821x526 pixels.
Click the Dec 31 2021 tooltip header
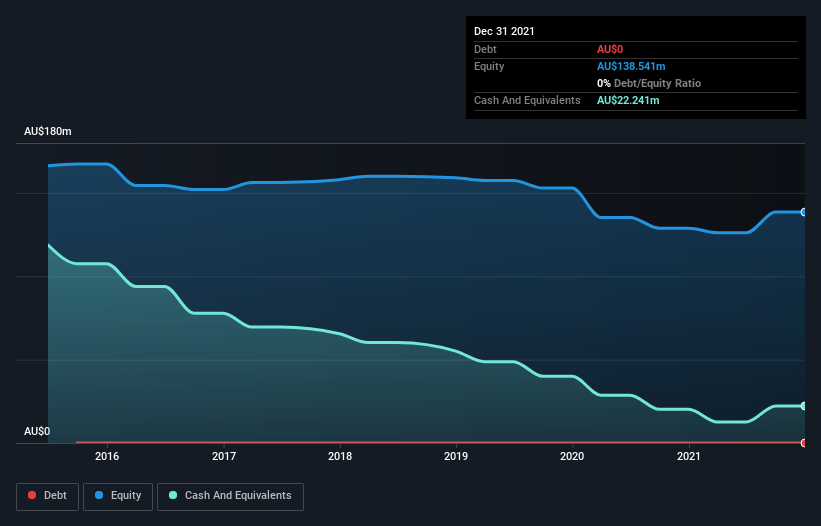tap(504, 31)
